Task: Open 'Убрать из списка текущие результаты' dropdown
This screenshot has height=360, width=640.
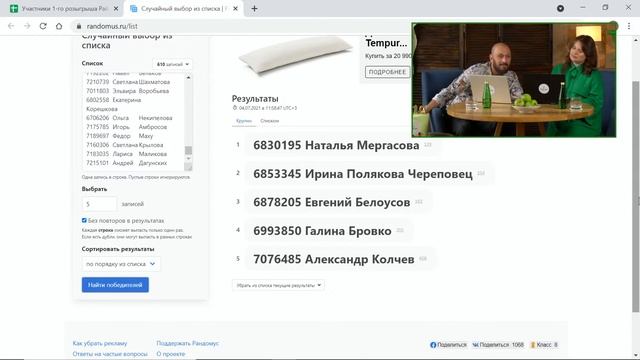Action: 278,285
